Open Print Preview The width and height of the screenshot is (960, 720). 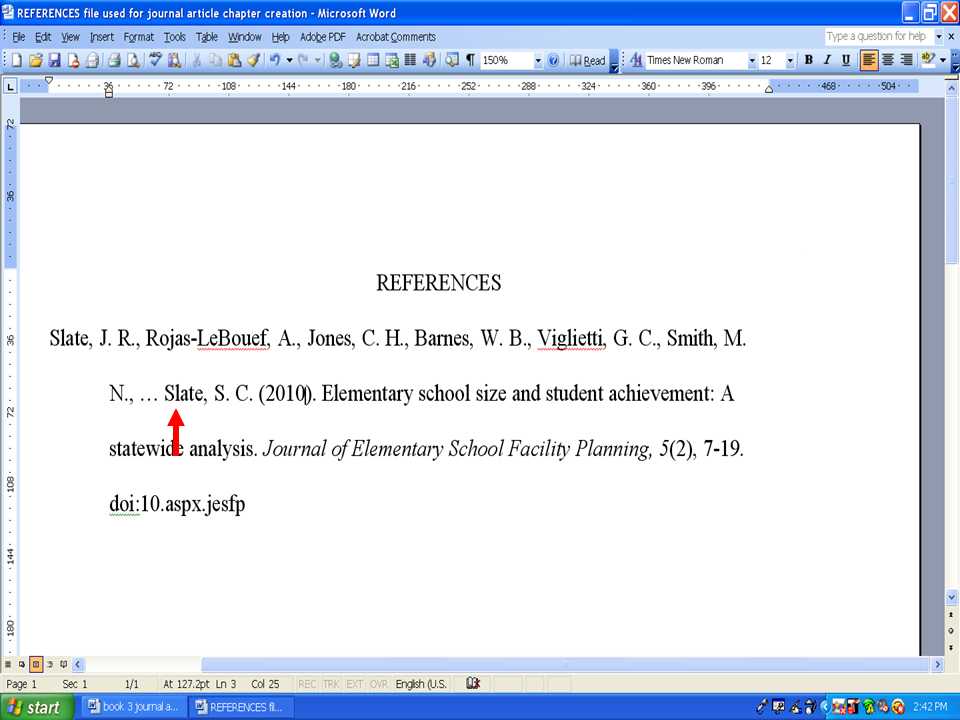point(132,60)
